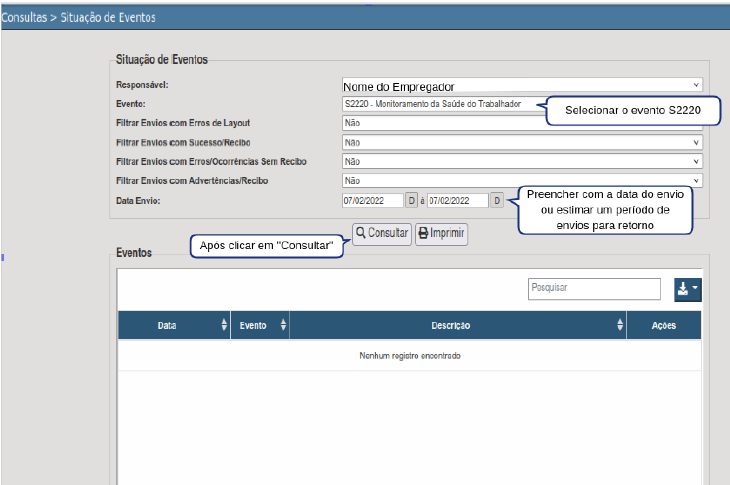Click the Filtrar Envios com Advertências/Recibo label
Viewport: 730px width, 485px height.
click(192, 181)
